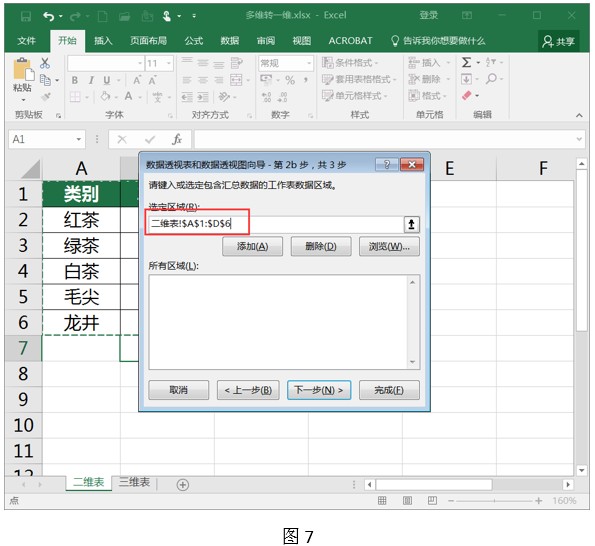Collapse the range selector dialog icon
This screenshot has height=546, width=595.
pos(411,224)
